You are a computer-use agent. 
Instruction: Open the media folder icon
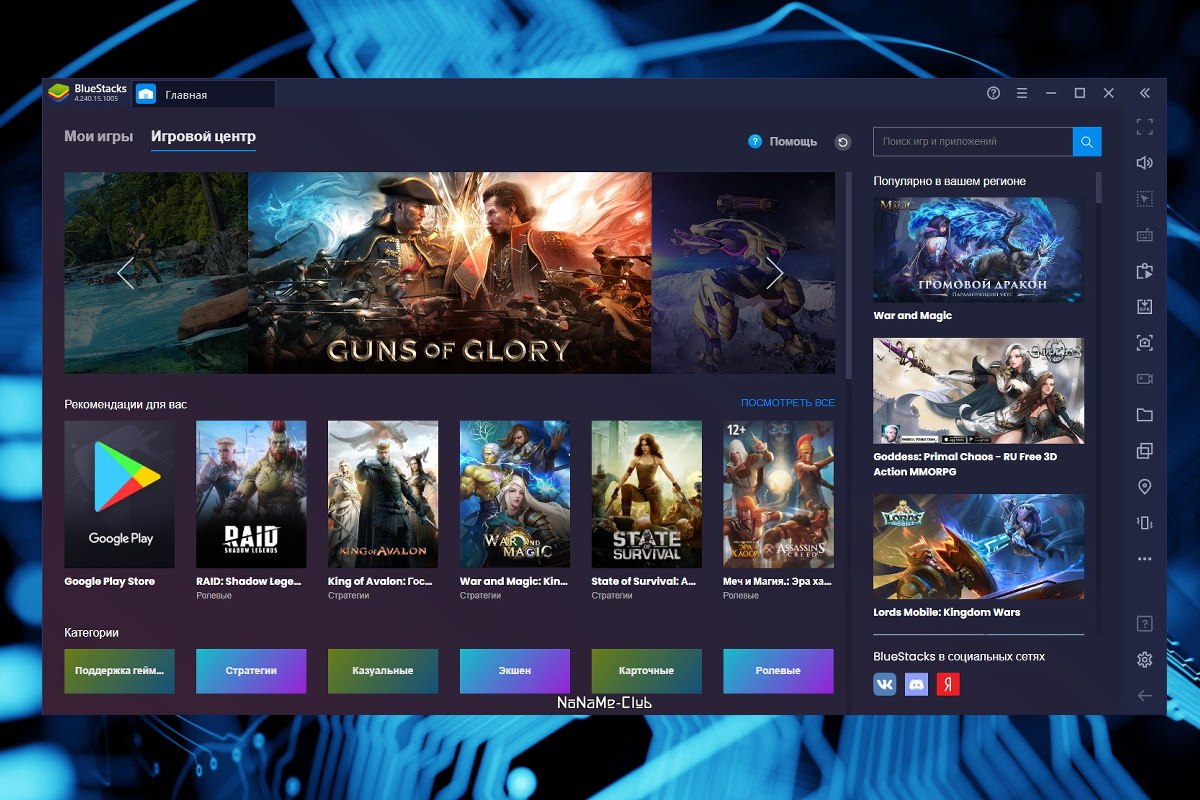pos(1145,415)
